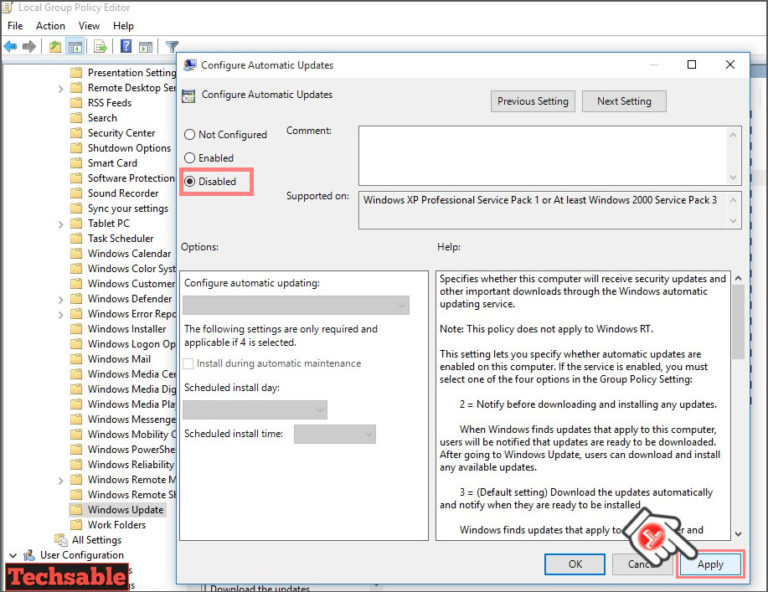Click the Back arrow toolbar icon

[x=10, y=46]
